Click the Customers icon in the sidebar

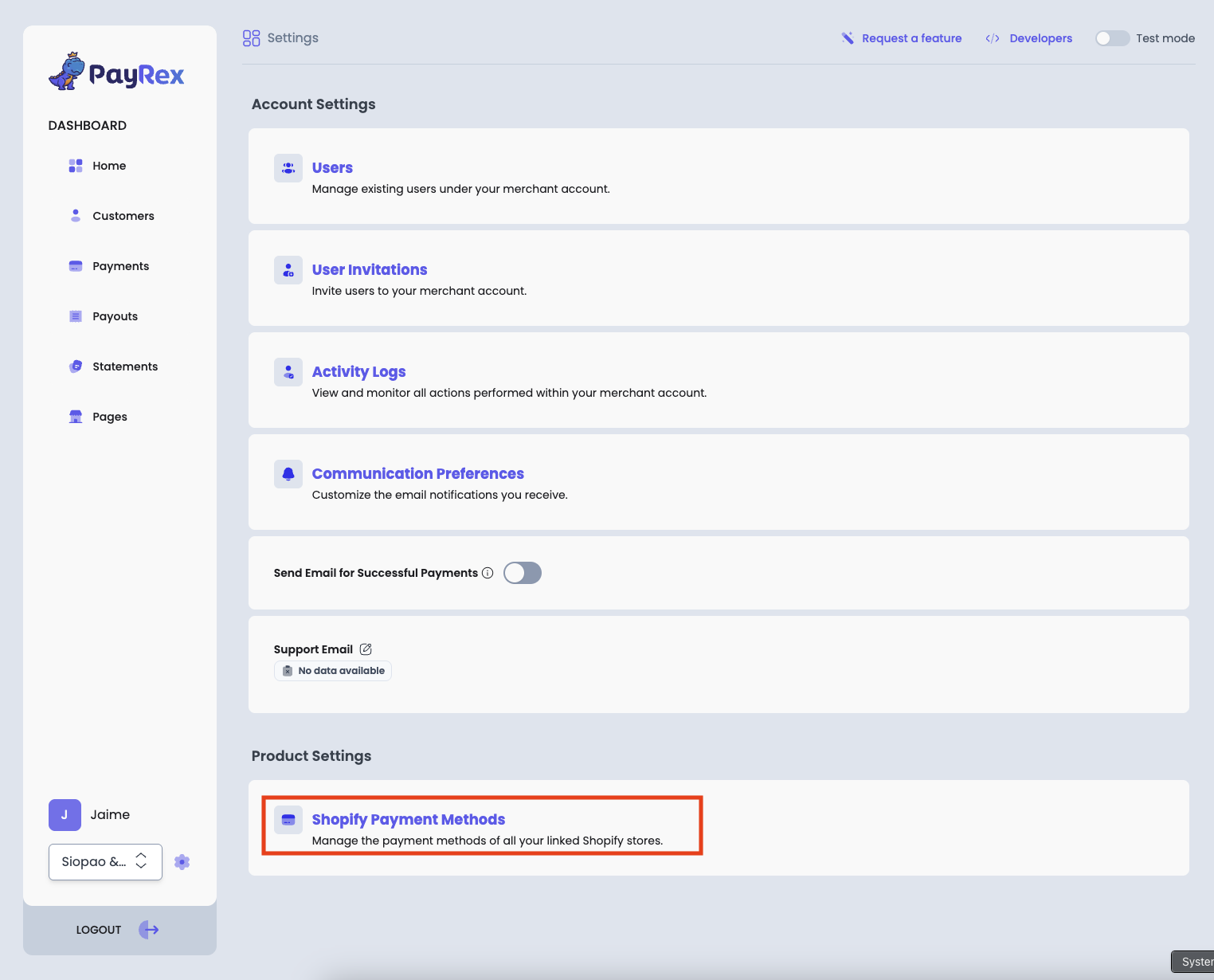point(75,215)
